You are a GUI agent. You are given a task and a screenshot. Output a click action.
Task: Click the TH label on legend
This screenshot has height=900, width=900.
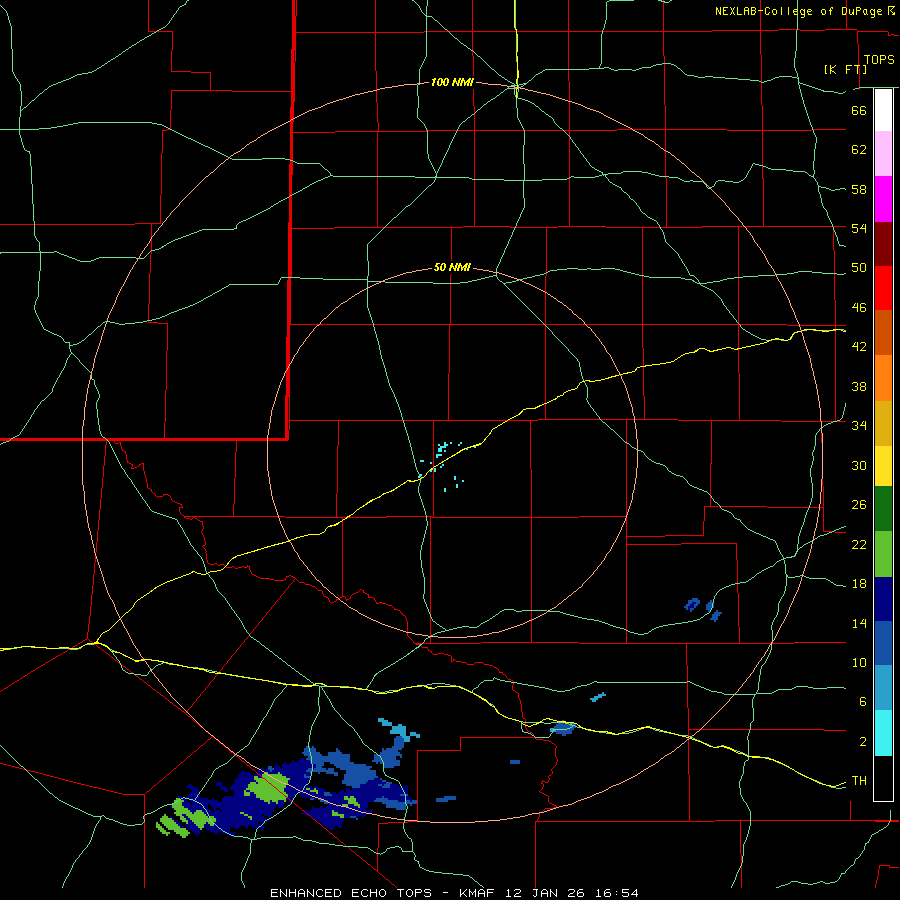859,781
